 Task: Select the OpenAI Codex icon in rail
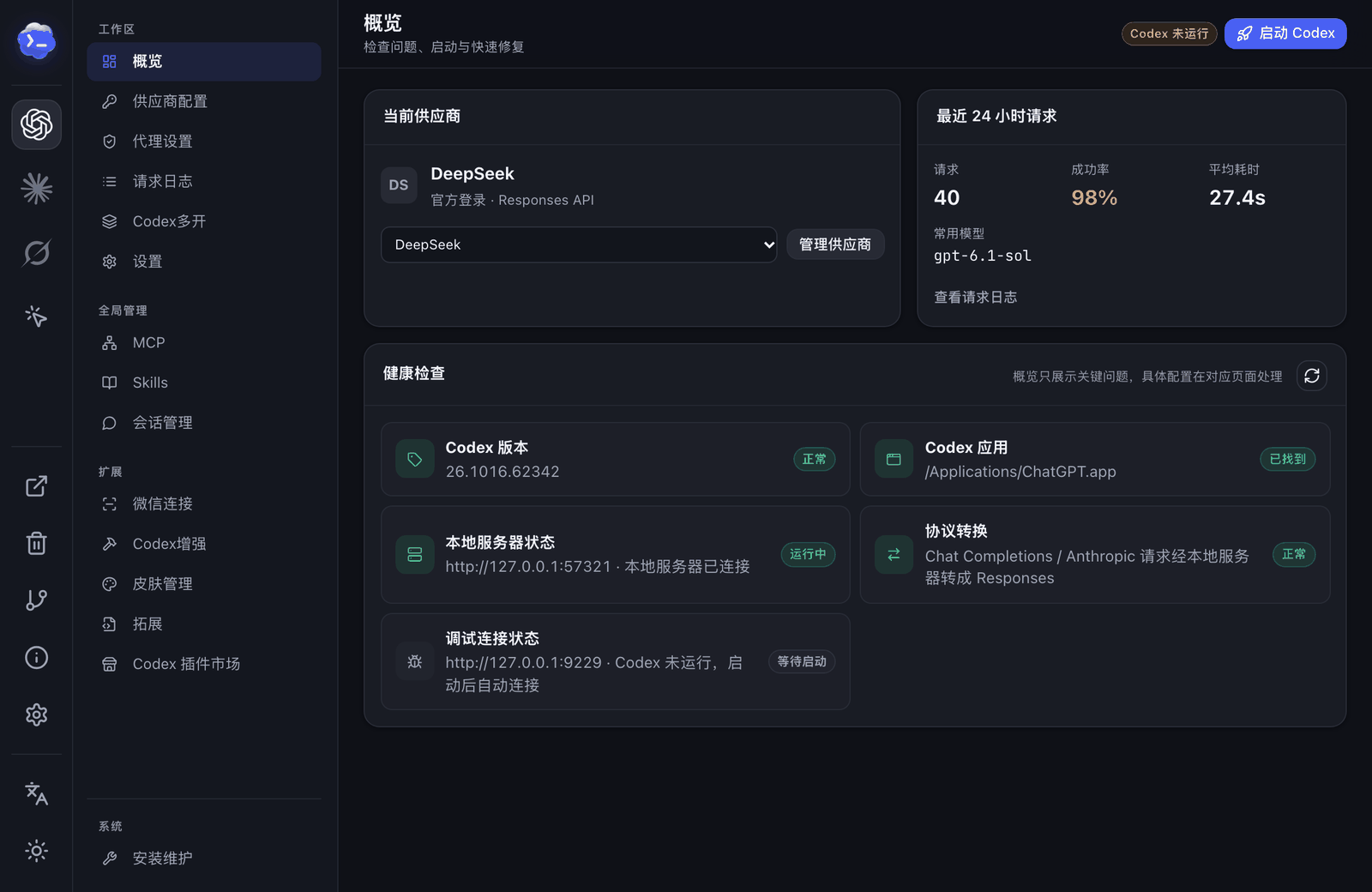[36, 124]
